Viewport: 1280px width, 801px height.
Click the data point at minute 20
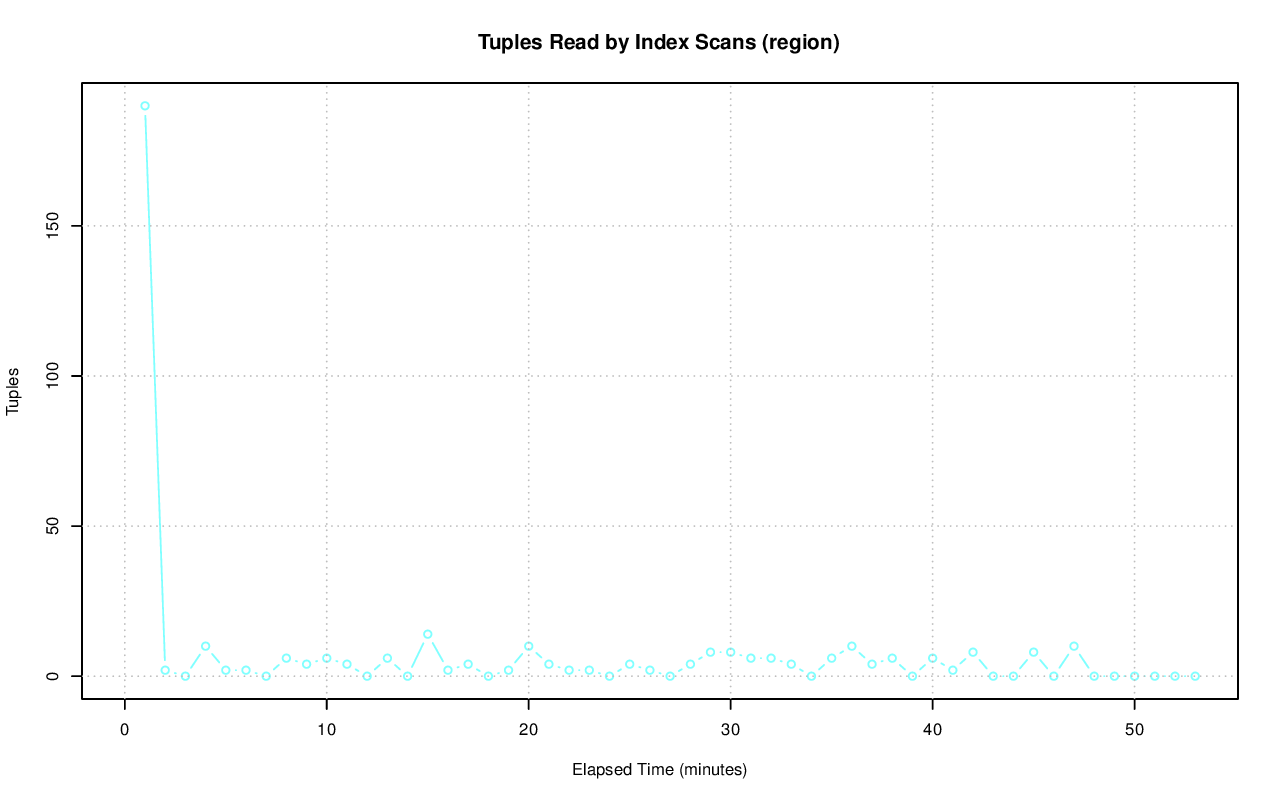[528, 646]
